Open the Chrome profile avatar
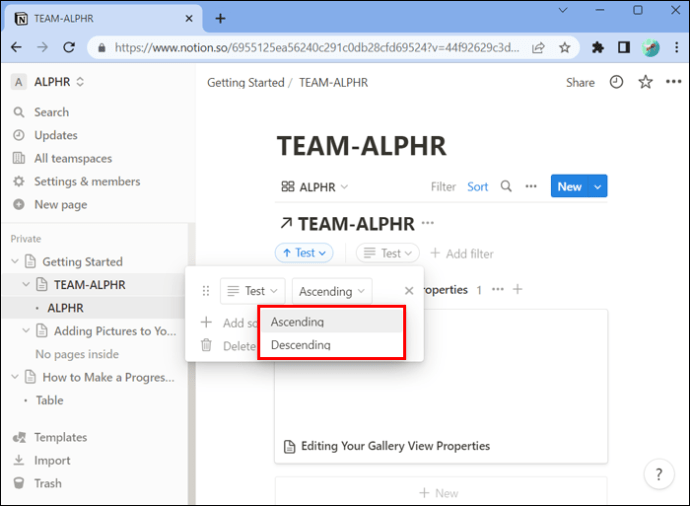Image resolution: width=690 pixels, height=506 pixels. click(x=650, y=48)
